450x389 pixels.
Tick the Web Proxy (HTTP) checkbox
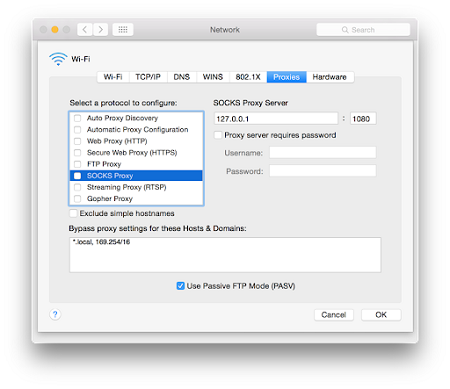pyautogui.click(x=77, y=141)
